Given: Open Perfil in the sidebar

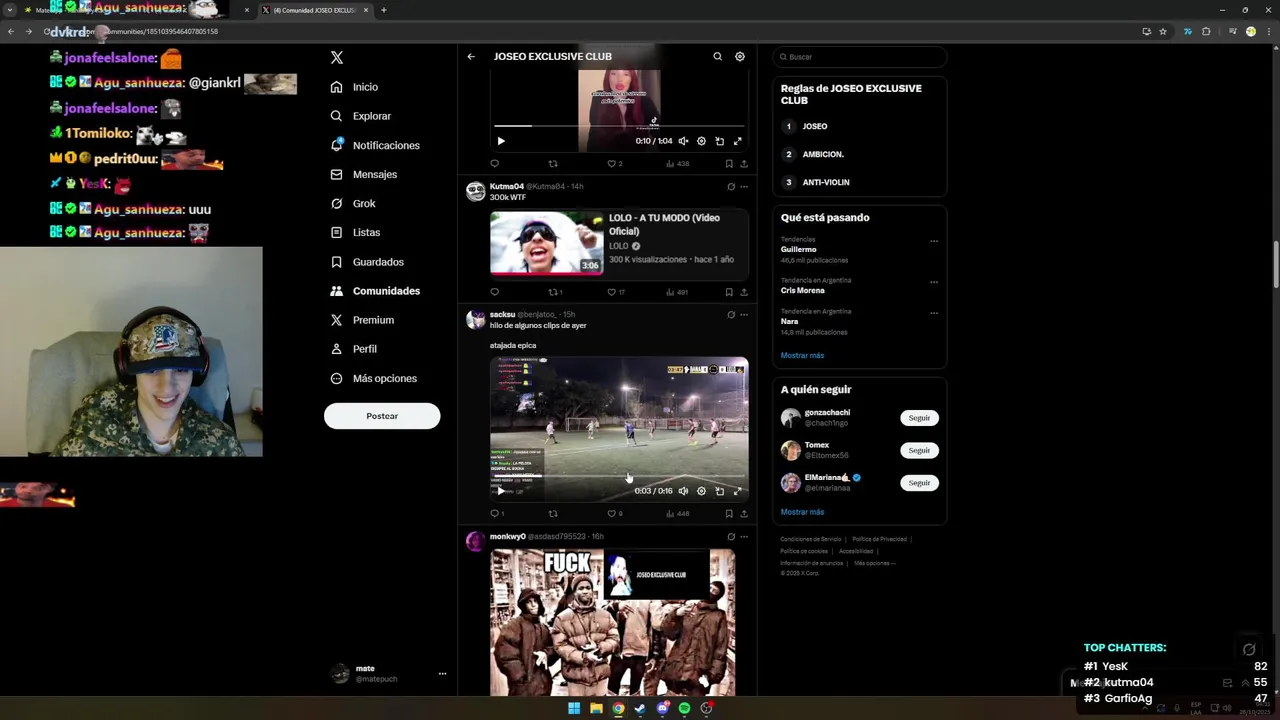Looking at the screenshot, I should point(353,349).
